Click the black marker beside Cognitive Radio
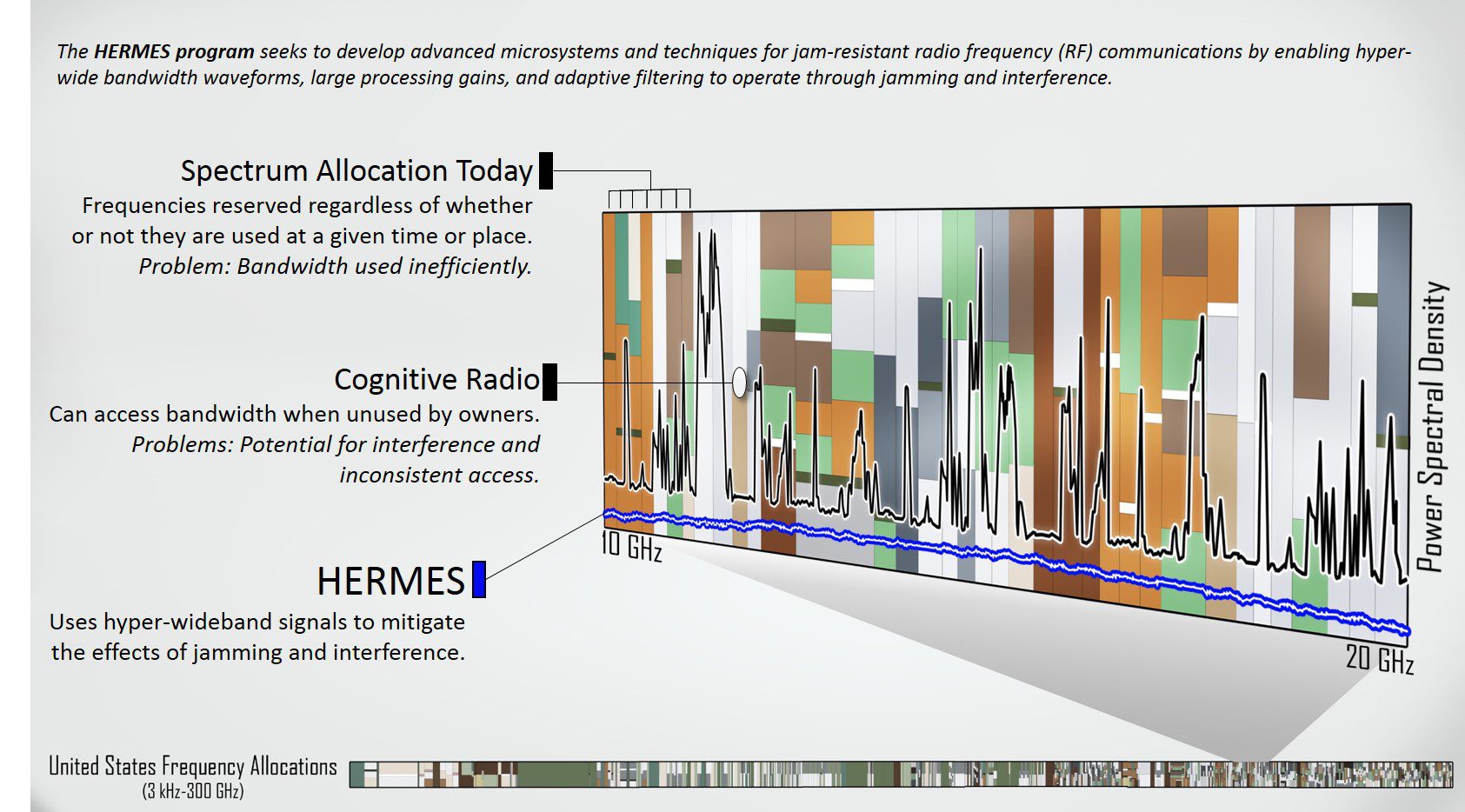Screen dimensions: 1465x812 (x=549, y=382)
